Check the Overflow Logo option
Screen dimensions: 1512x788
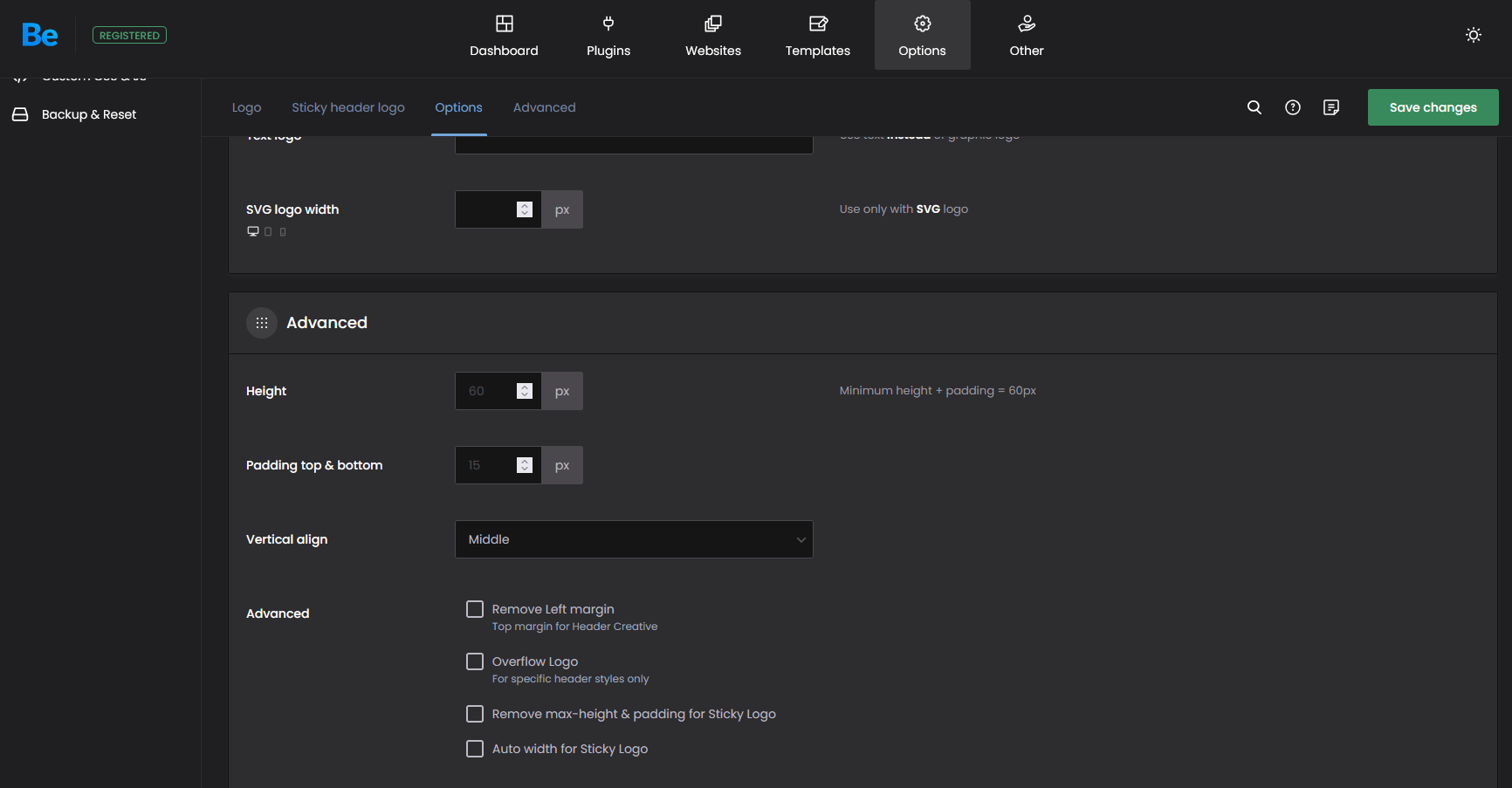tap(475, 661)
